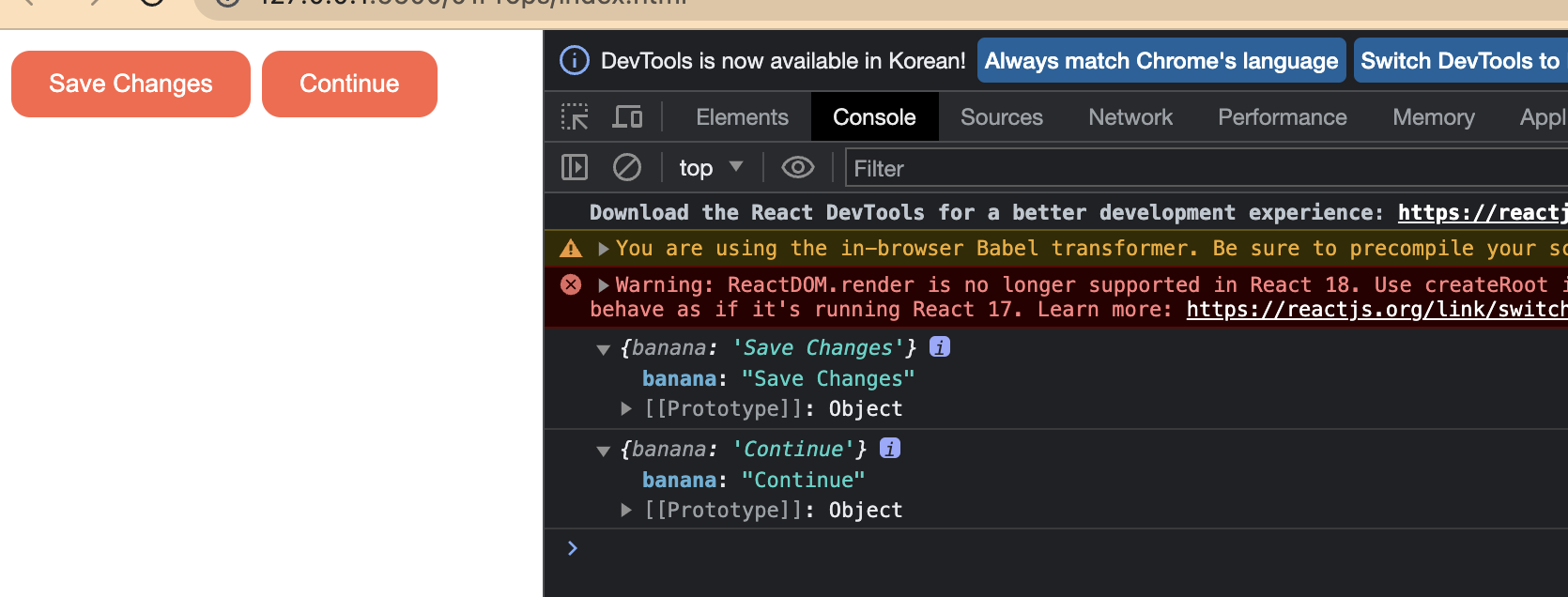Clear the console with the clear icon
The width and height of the screenshot is (1568, 597).
pyautogui.click(x=627, y=168)
